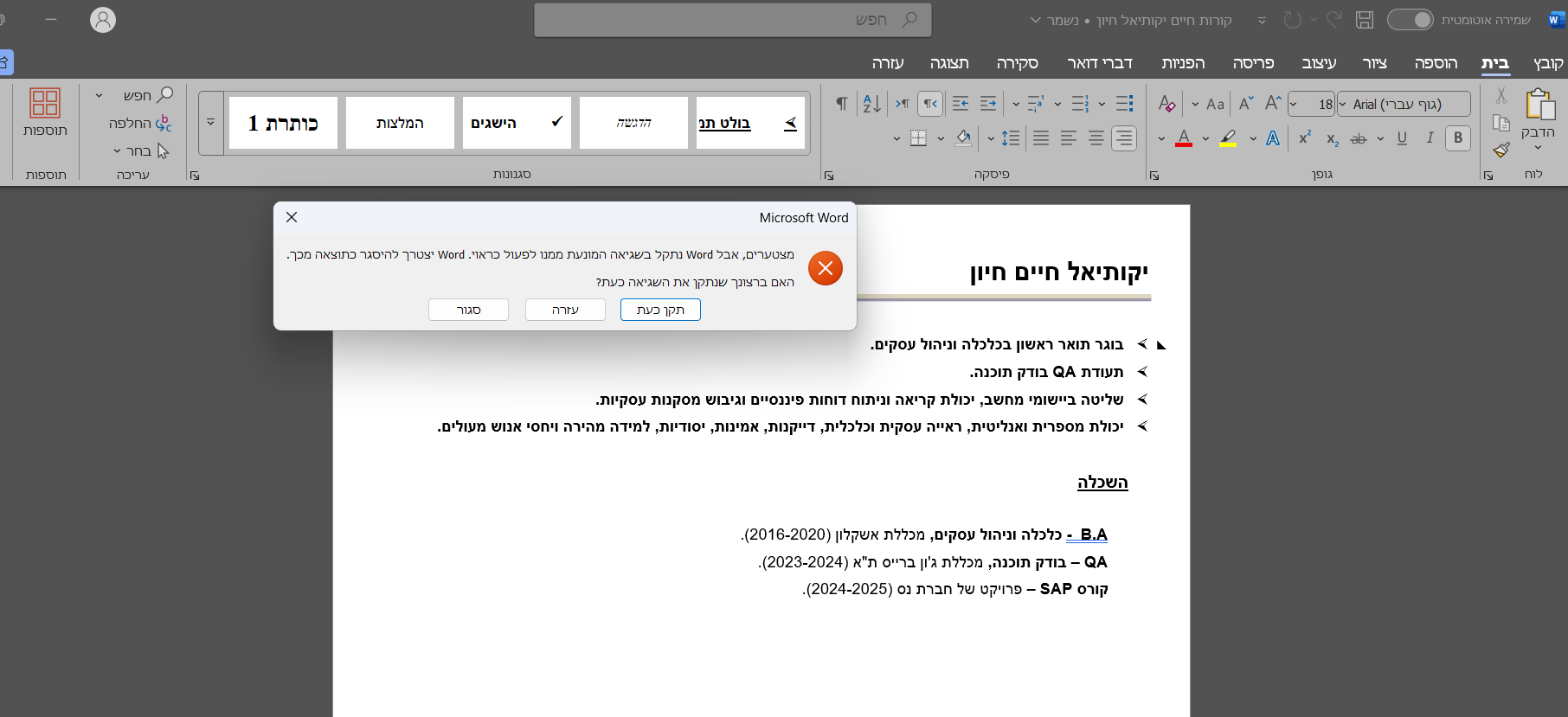Click the line spacing icon

click(x=1010, y=138)
